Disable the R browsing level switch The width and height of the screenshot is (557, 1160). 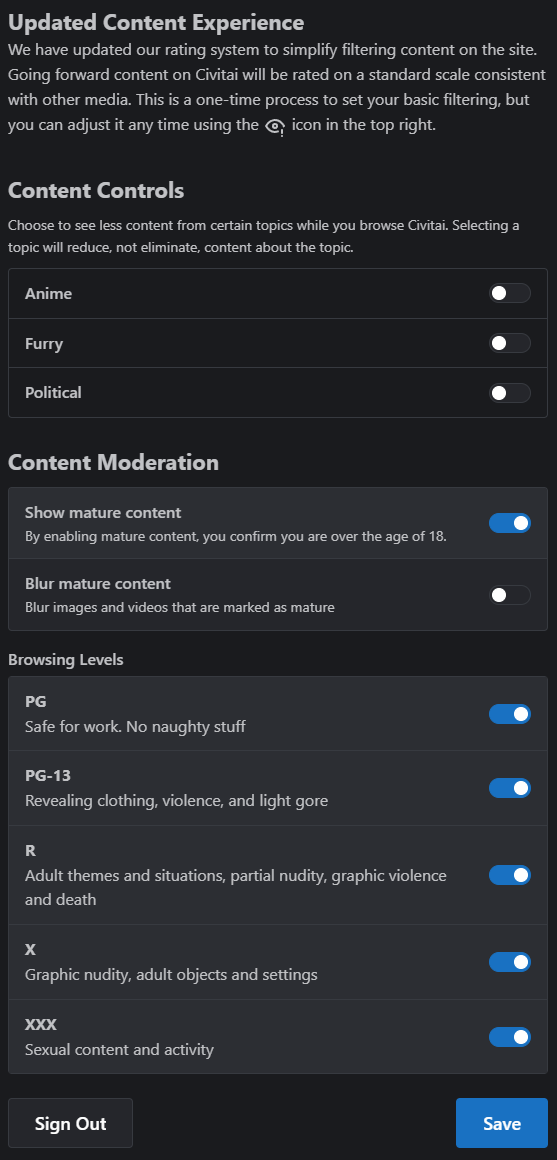510,875
